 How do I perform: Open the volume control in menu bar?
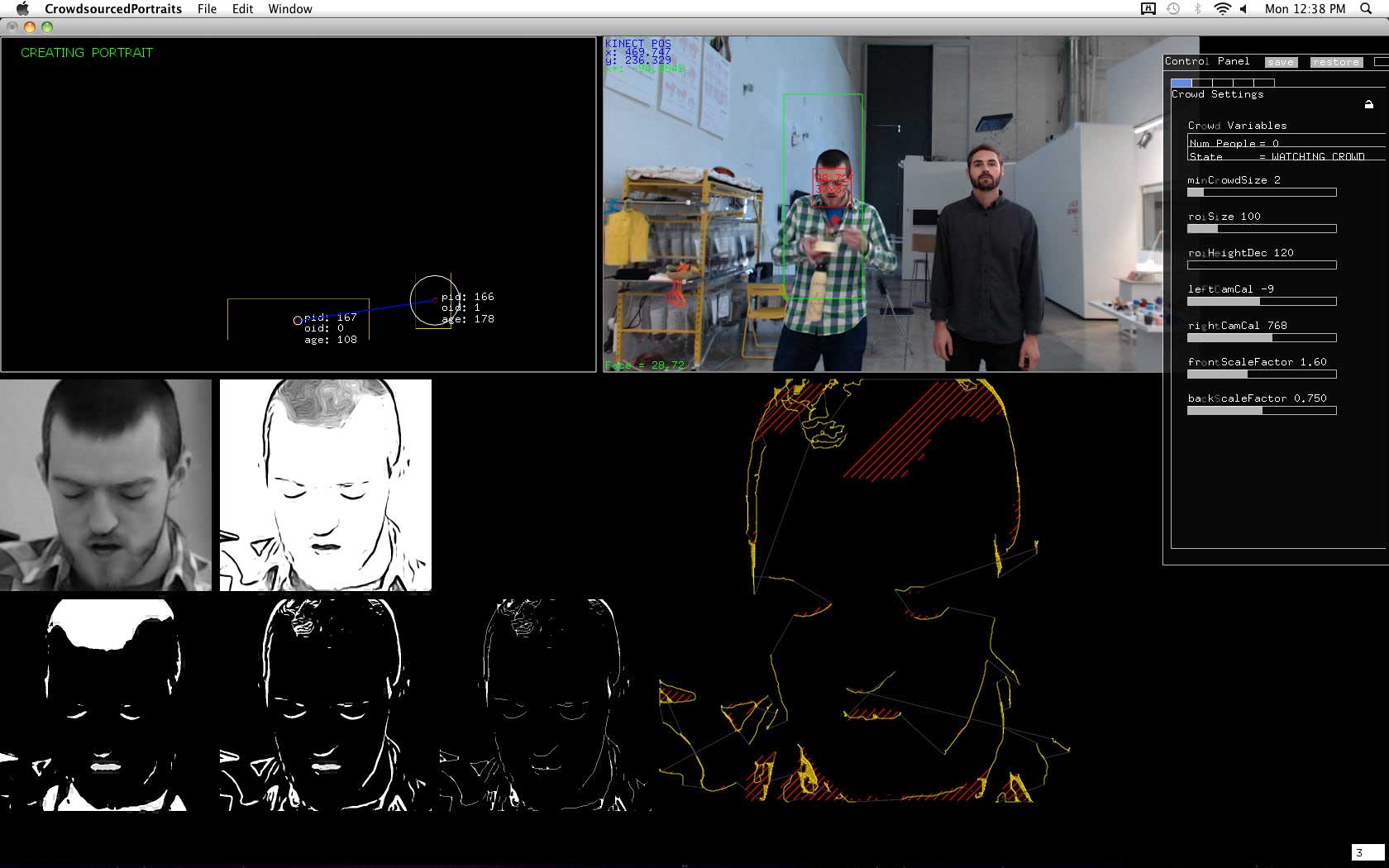1243,8
